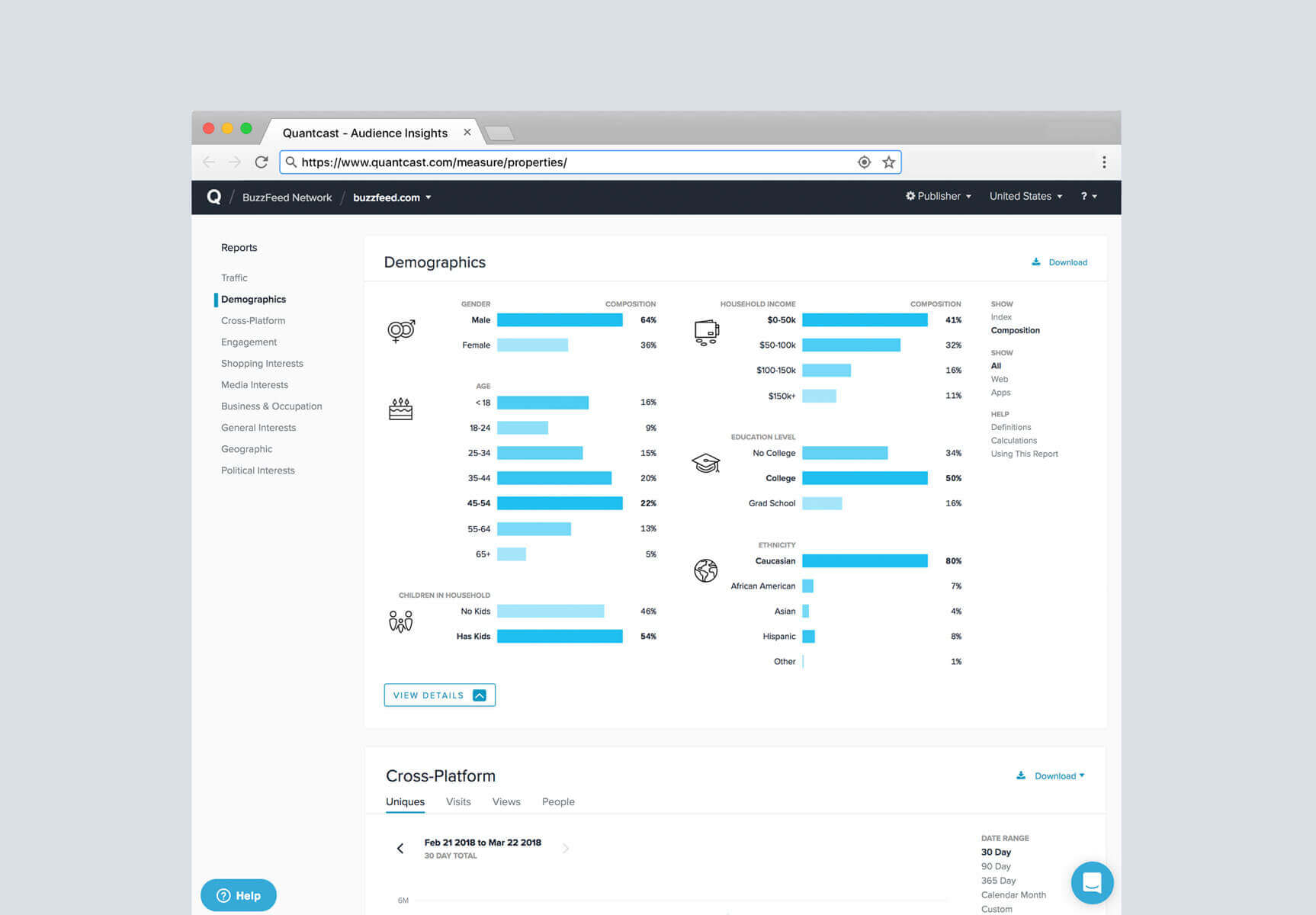This screenshot has width=1316, height=915.
Task: Click the household income wallet icon
Action: click(707, 332)
